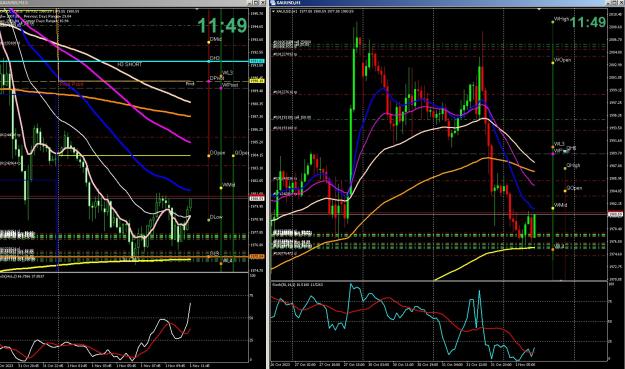Close the left chart window
This screenshot has width=625, height=369.
point(262,2)
